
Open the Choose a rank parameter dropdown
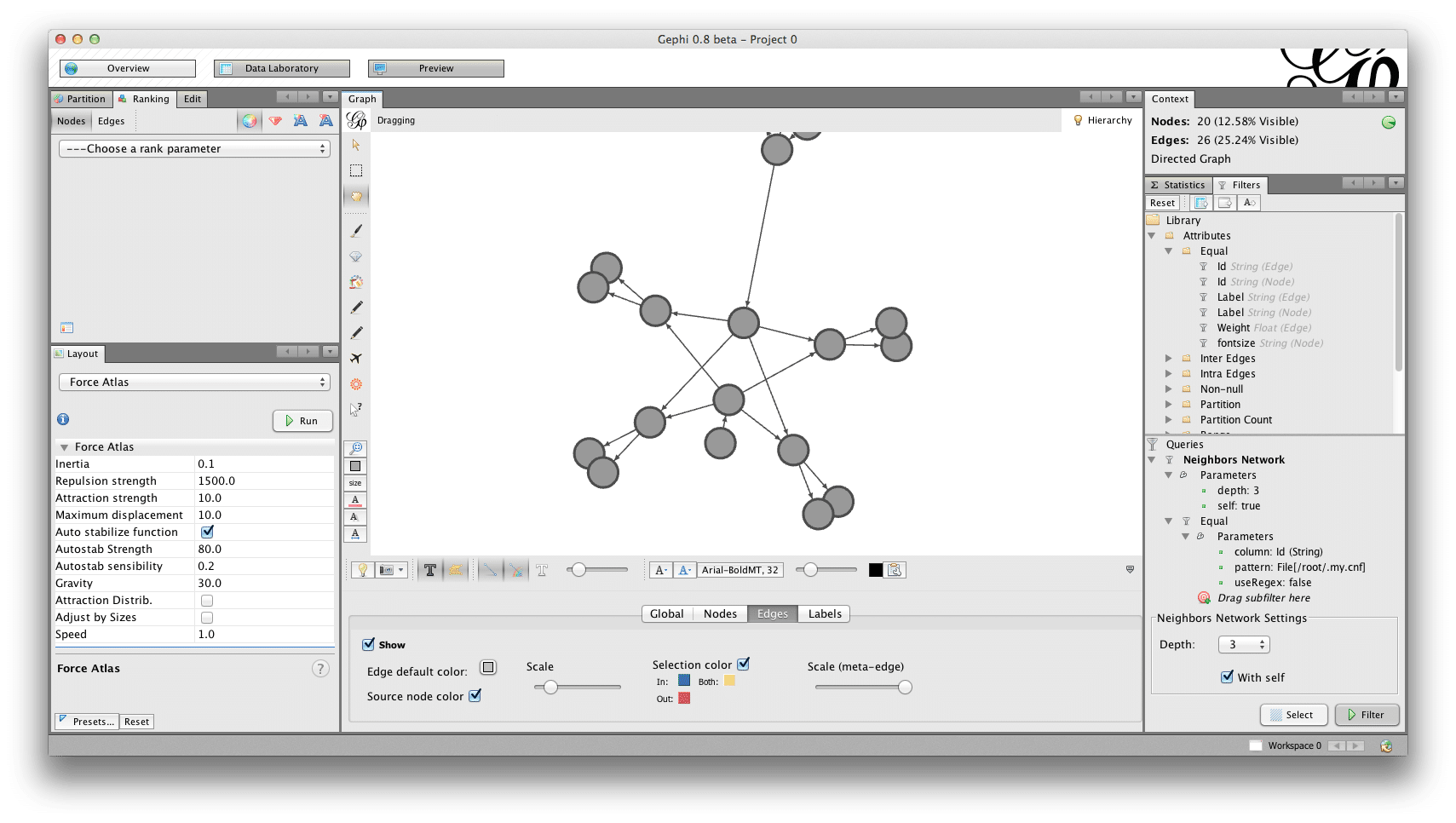coord(194,148)
